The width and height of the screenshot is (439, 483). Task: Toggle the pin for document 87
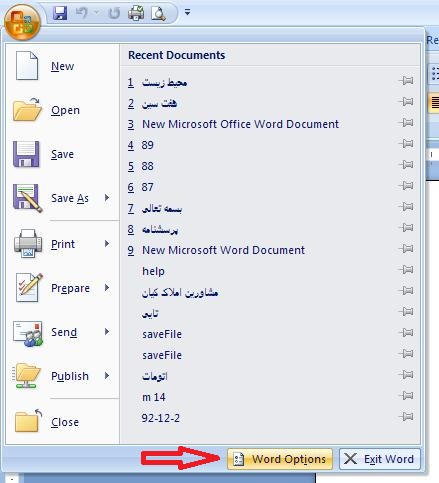(x=406, y=185)
